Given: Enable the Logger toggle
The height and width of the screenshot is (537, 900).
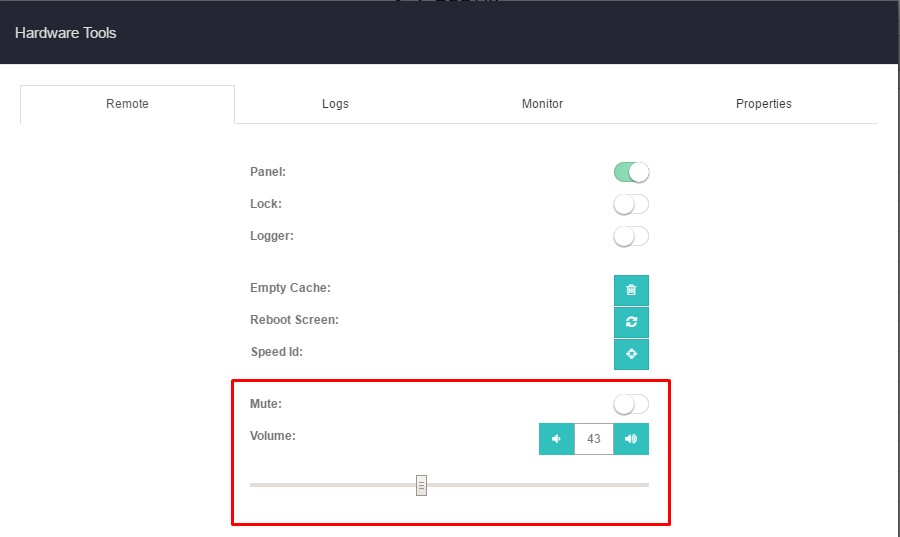Looking at the screenshot, I should pos(631,236).
